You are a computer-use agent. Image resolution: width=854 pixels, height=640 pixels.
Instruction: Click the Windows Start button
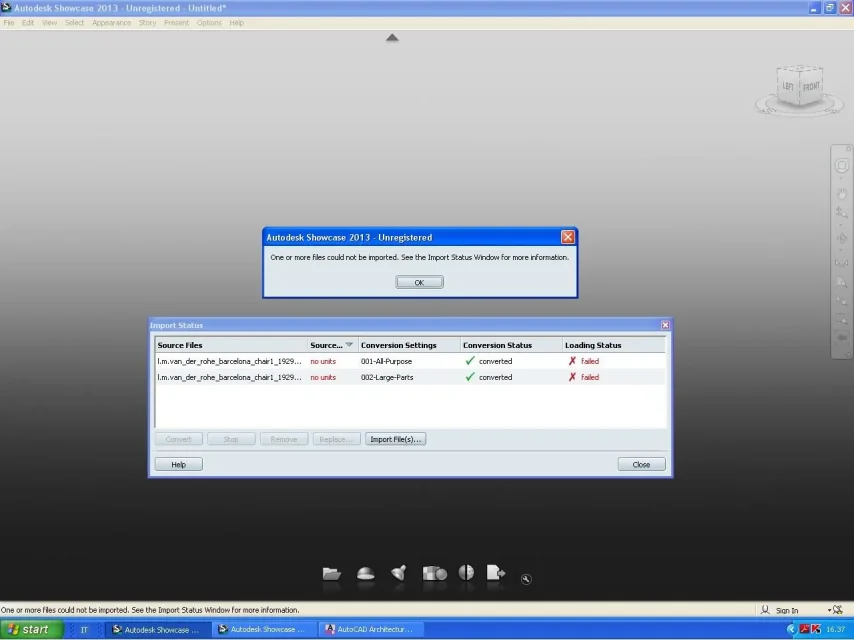coord(32,630)
